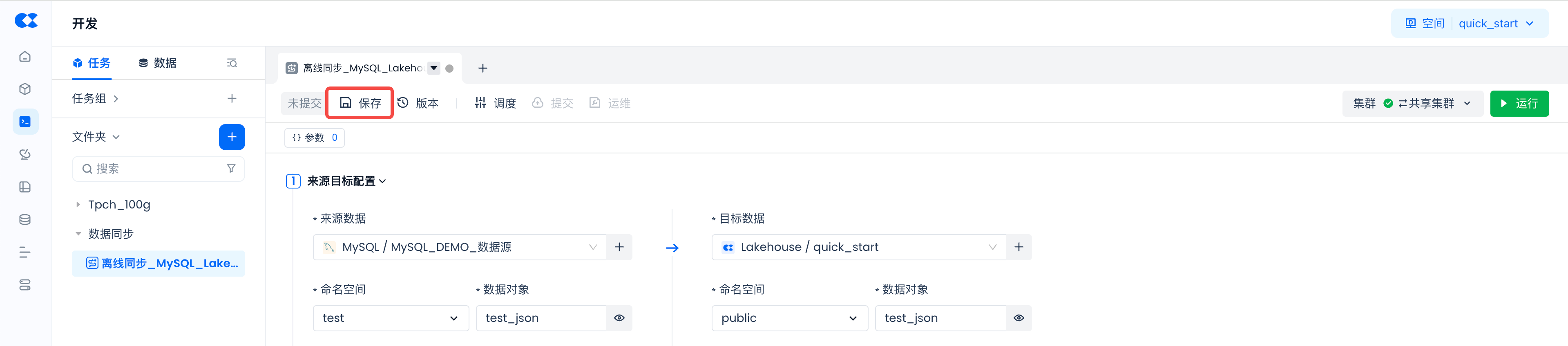The width and height of the screenshot is (1568, 346).
Task: Open a new tab with plus icon
Action: click(482, 68)
